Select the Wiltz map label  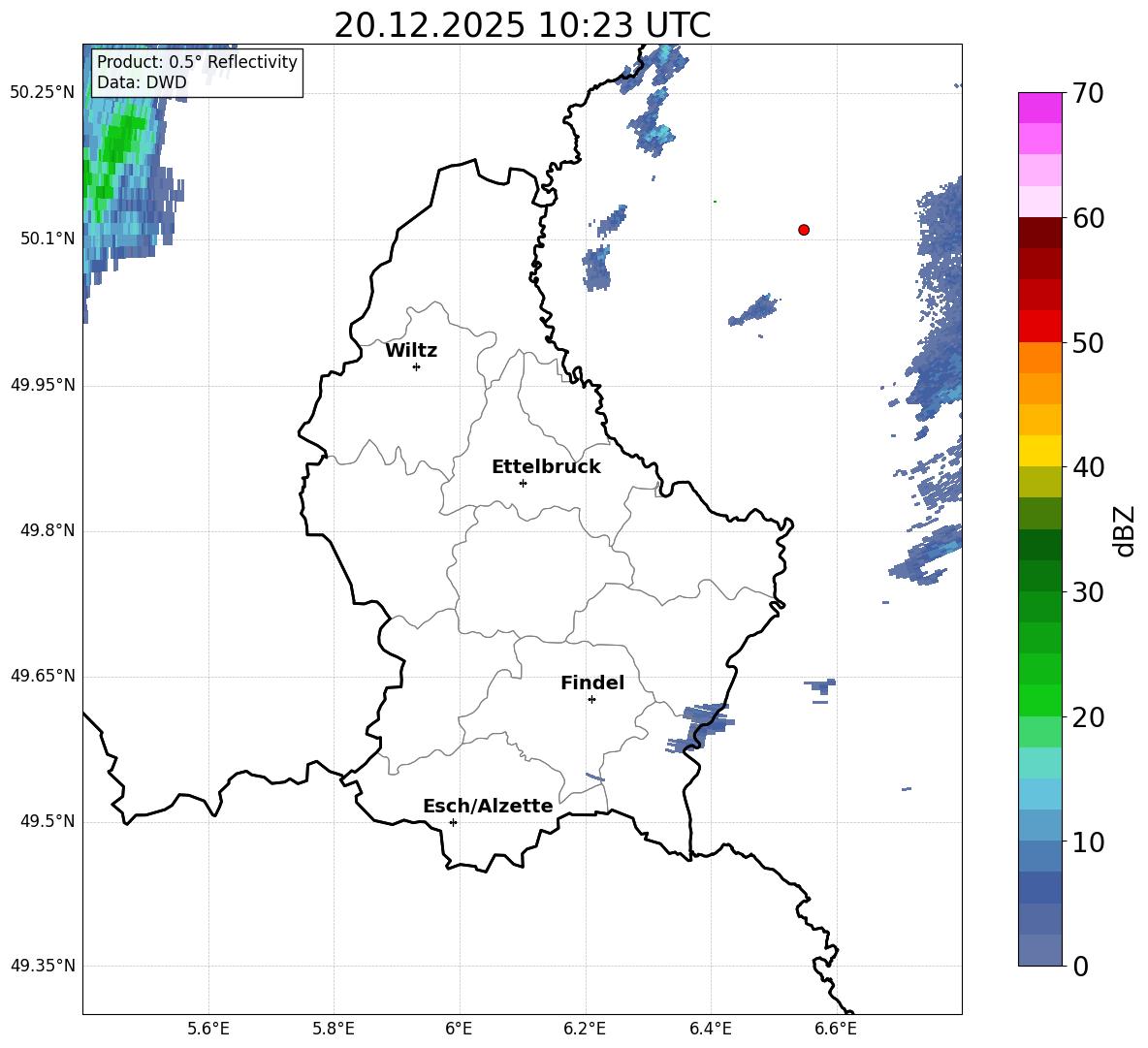(x=411, y=351)
